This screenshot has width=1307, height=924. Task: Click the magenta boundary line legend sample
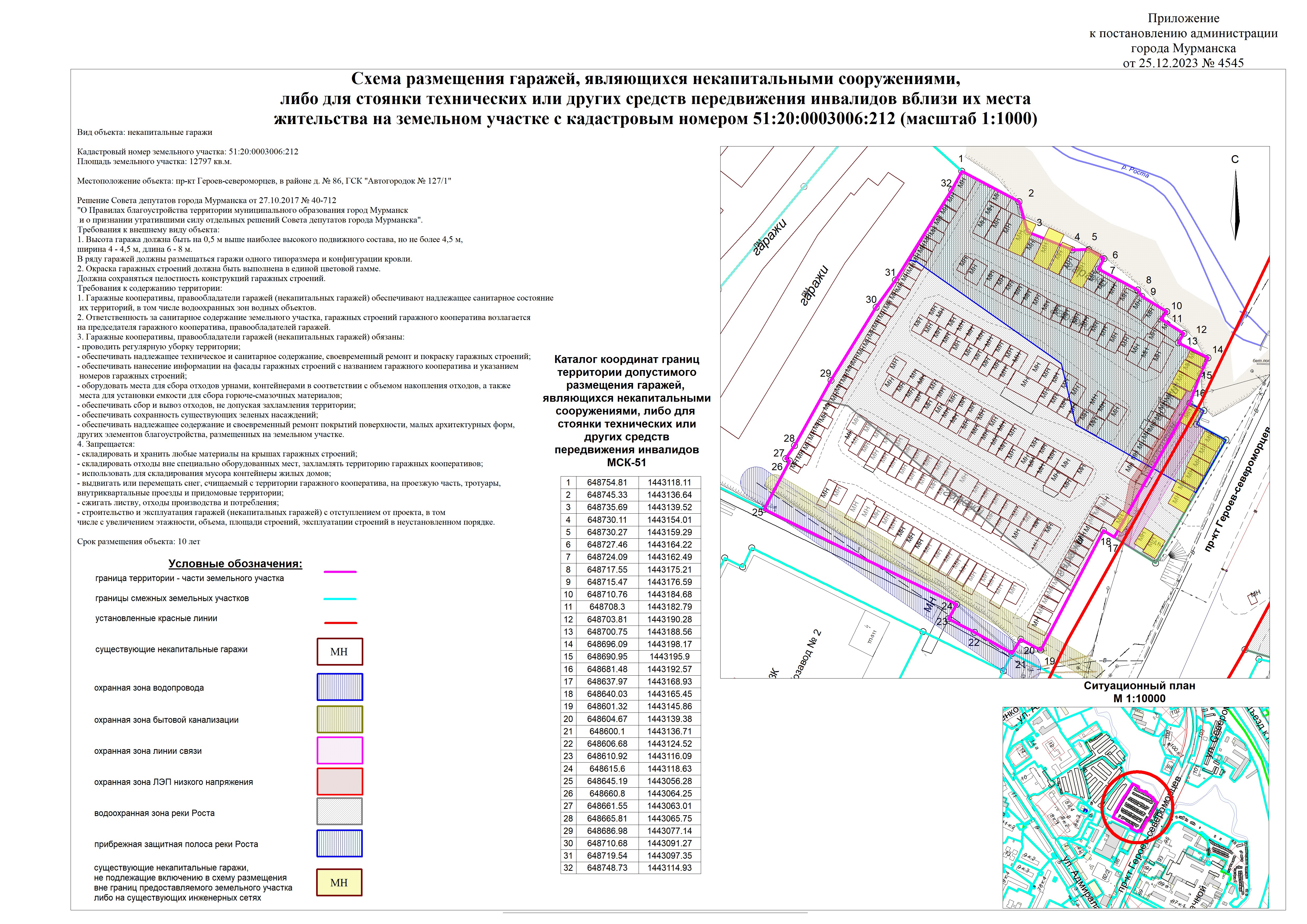(x=340, y=571)
